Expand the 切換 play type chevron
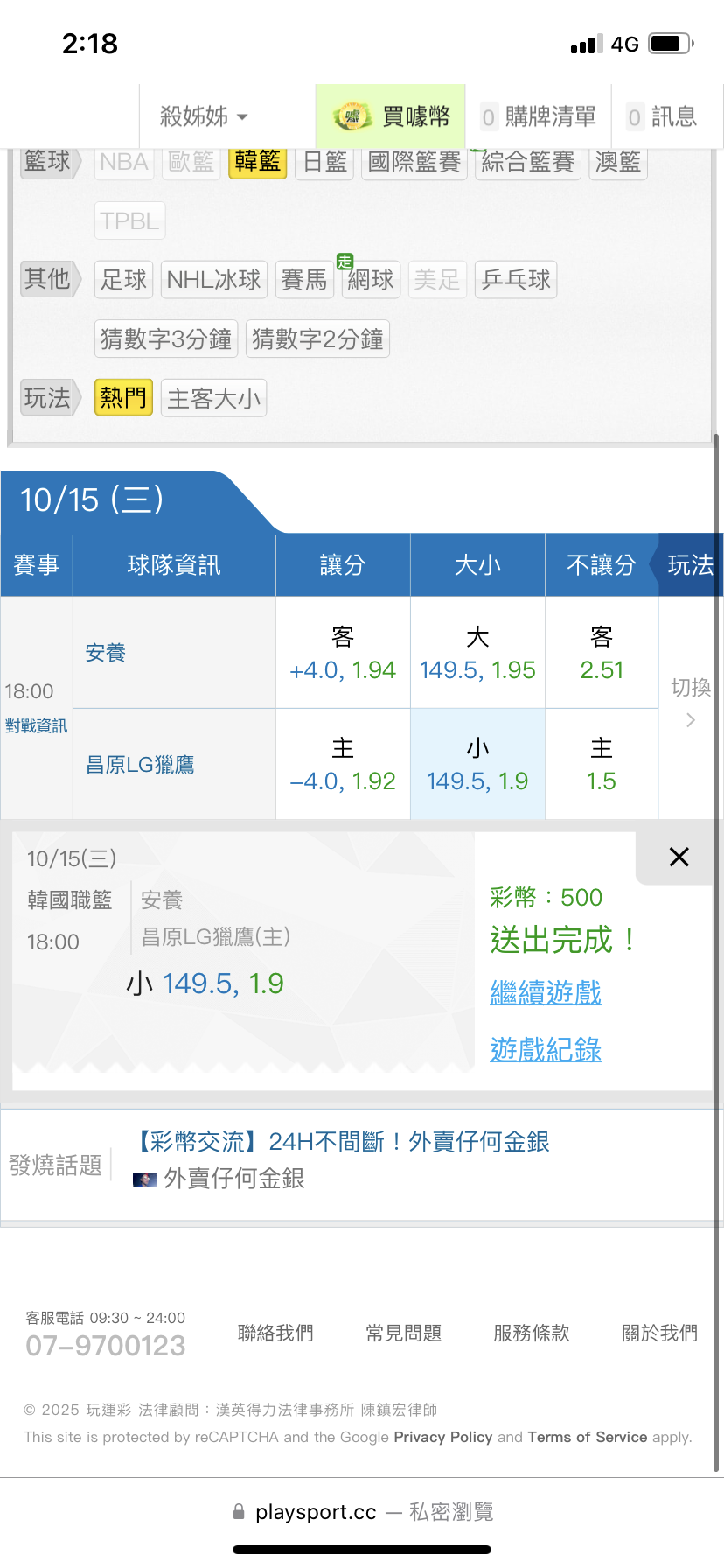The image size is (724, 1568). tap(691, 719)
